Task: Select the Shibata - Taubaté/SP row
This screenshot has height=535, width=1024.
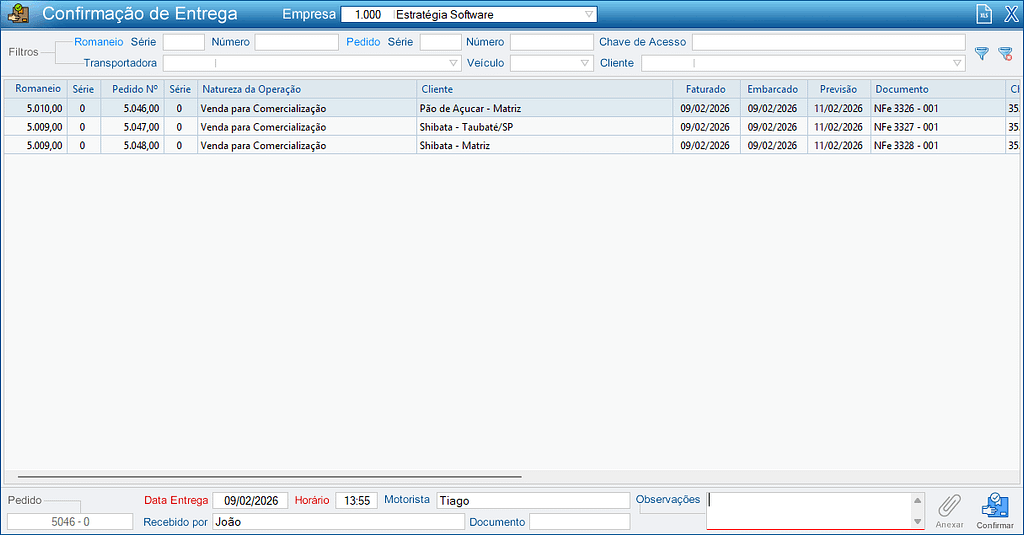Action: [512, 127]
